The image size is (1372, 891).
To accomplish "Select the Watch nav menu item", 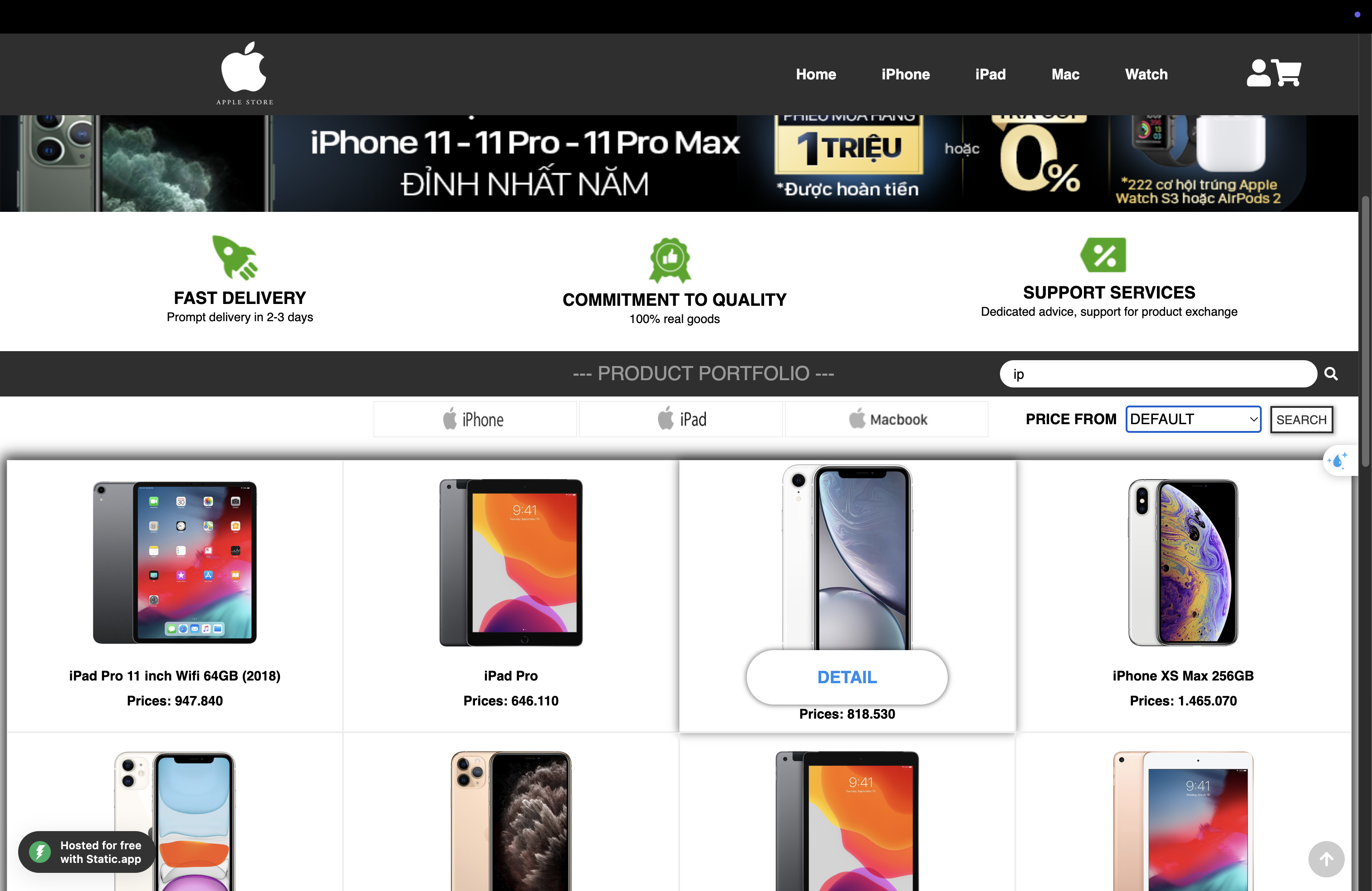I will point(1146,74).
